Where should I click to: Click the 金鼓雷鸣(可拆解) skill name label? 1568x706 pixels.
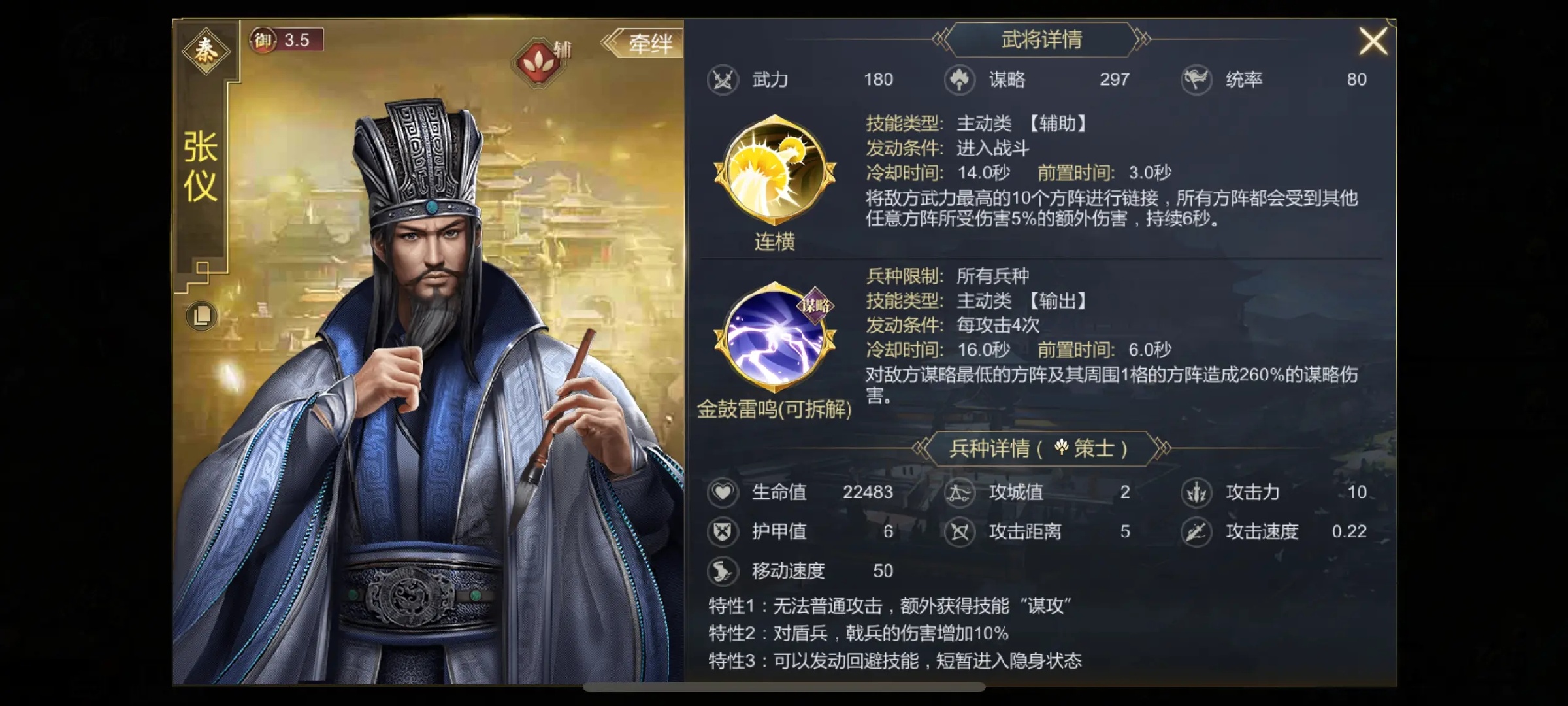click(775, 409)
